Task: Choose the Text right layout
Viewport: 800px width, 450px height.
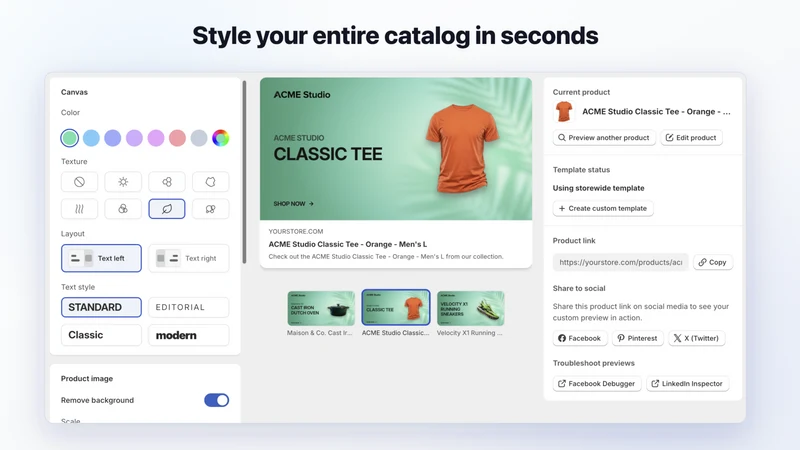Action: coord(189,258)
